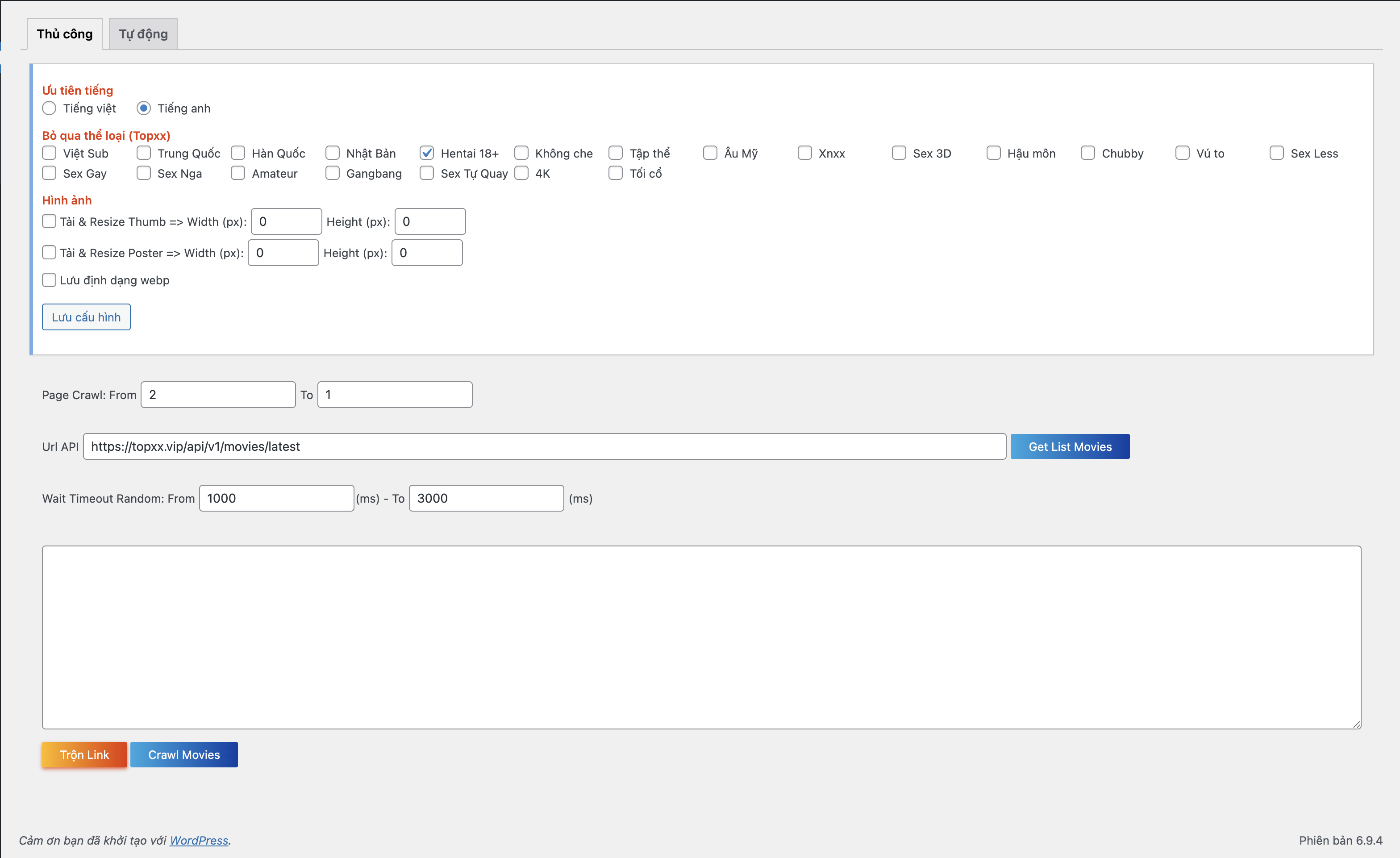Viewport: 1400px width, 858px height.
Task: Switch to the Tự động tab
Action: click(x=143, y=34)
